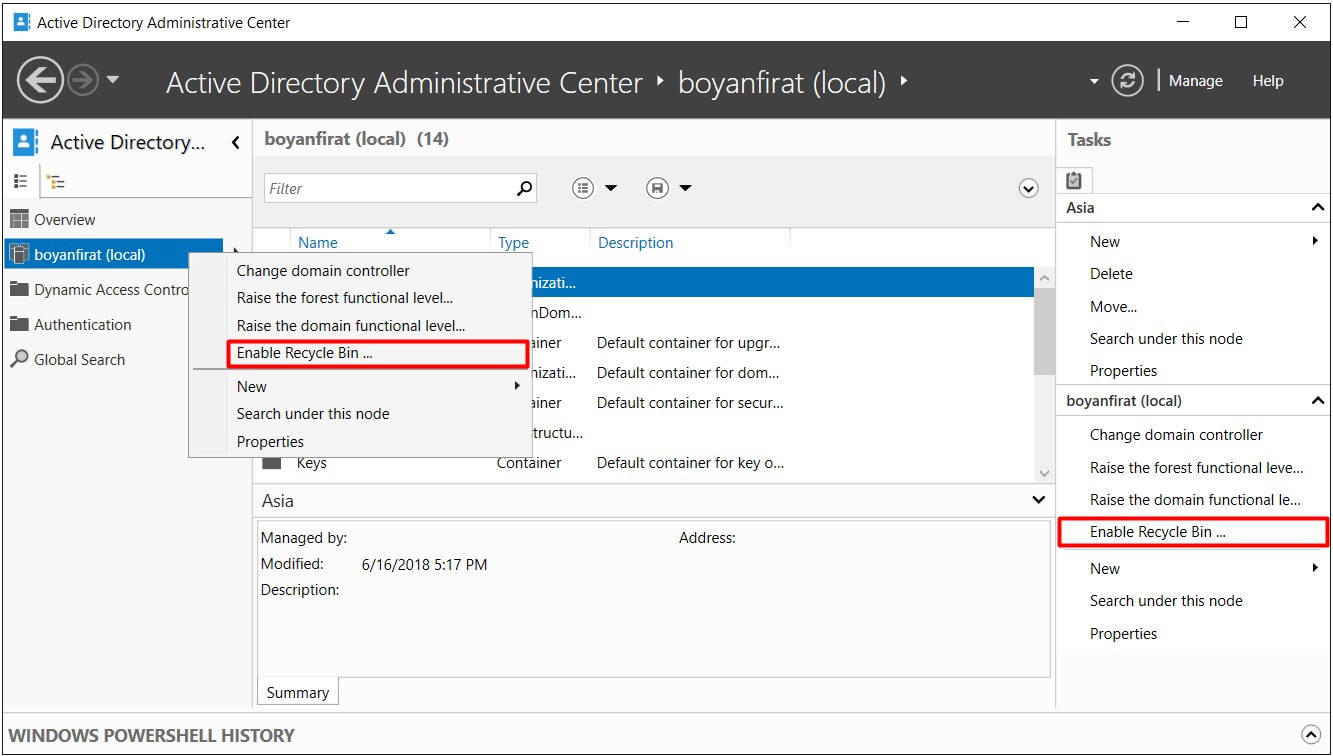
Task: Select the Summary tab
Action: [x=297, y=692]
